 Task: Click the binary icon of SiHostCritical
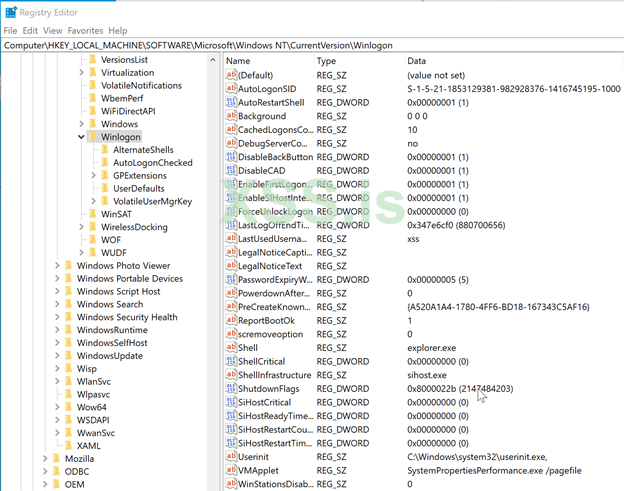(x=231, y=402)
